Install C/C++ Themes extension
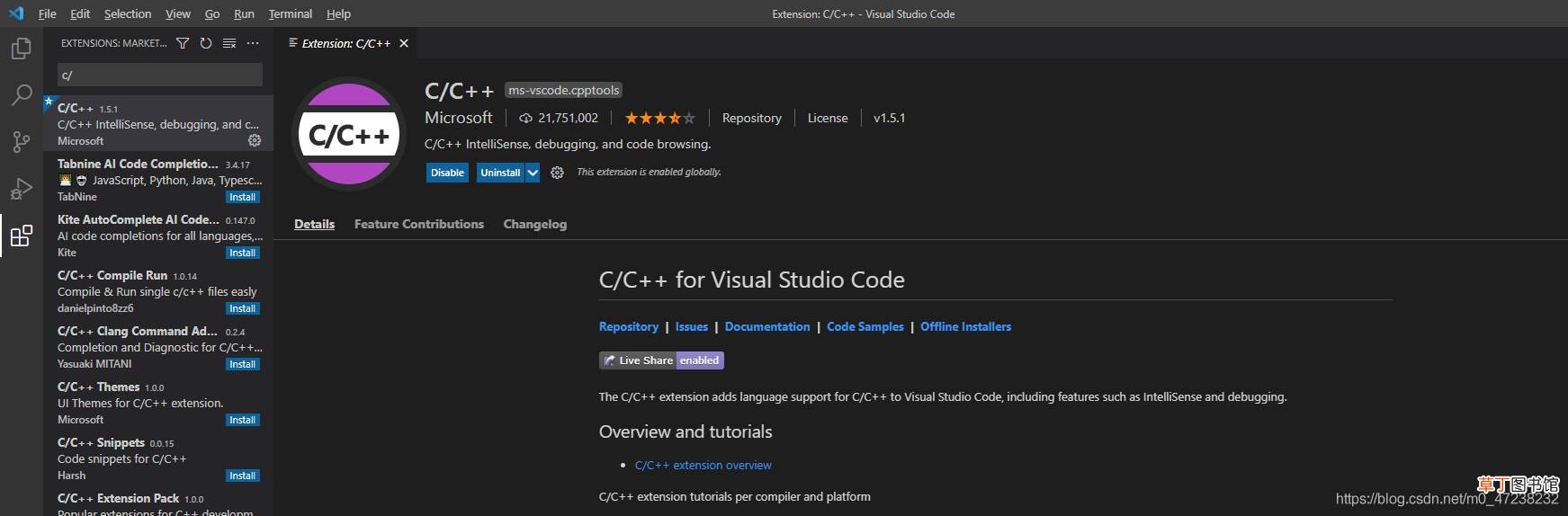The width and height of the screenshot is (1568, 516). [x=242, y=420]
